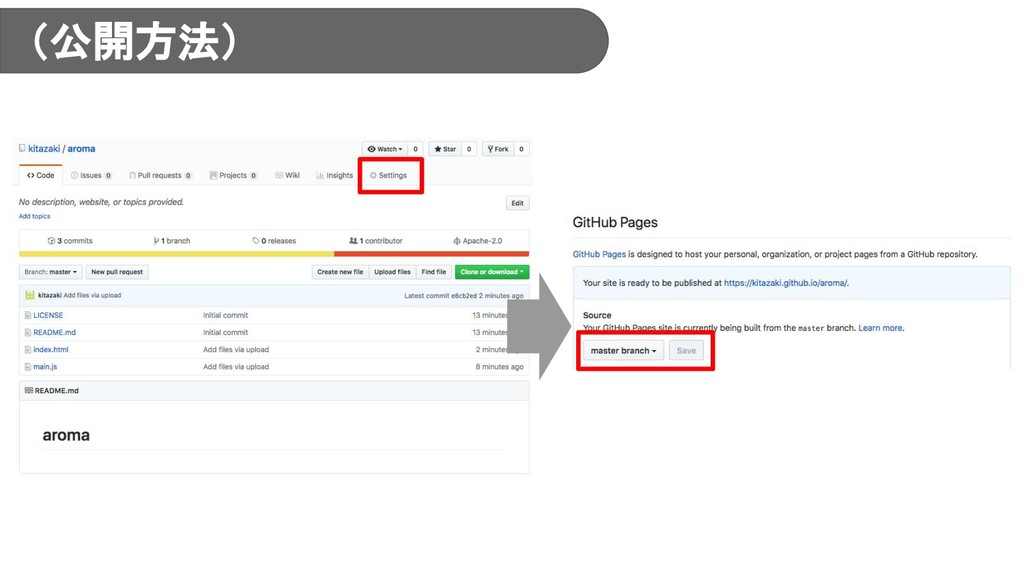The image size is (1024, 576).
Task: Click the Fork count 0 badge
Action: click(x=521, y=149)
